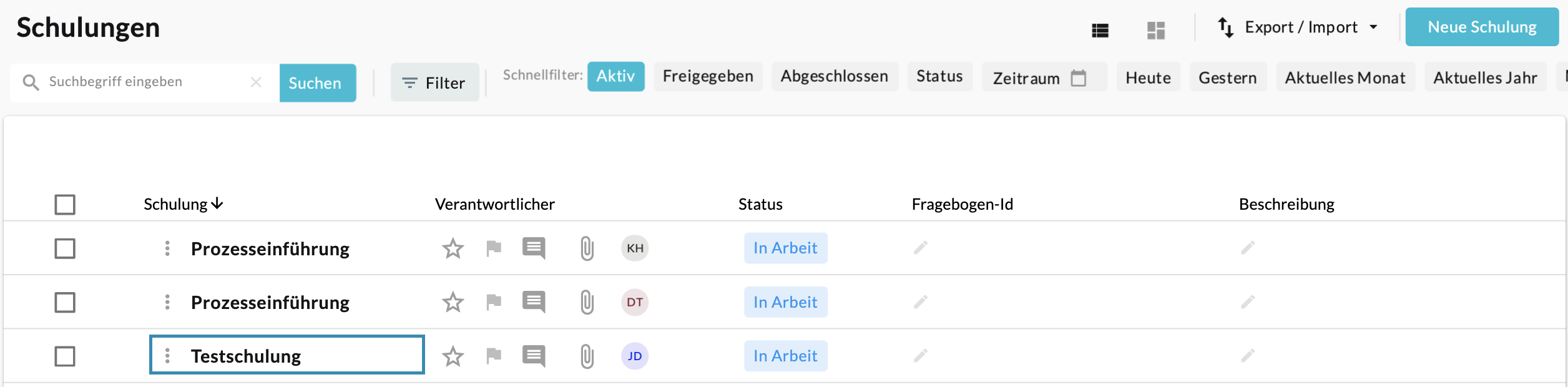The width and height of the screenshot is (1568, 387).
Task: Flag the first Prozesseinführung row
Action: 494,248
